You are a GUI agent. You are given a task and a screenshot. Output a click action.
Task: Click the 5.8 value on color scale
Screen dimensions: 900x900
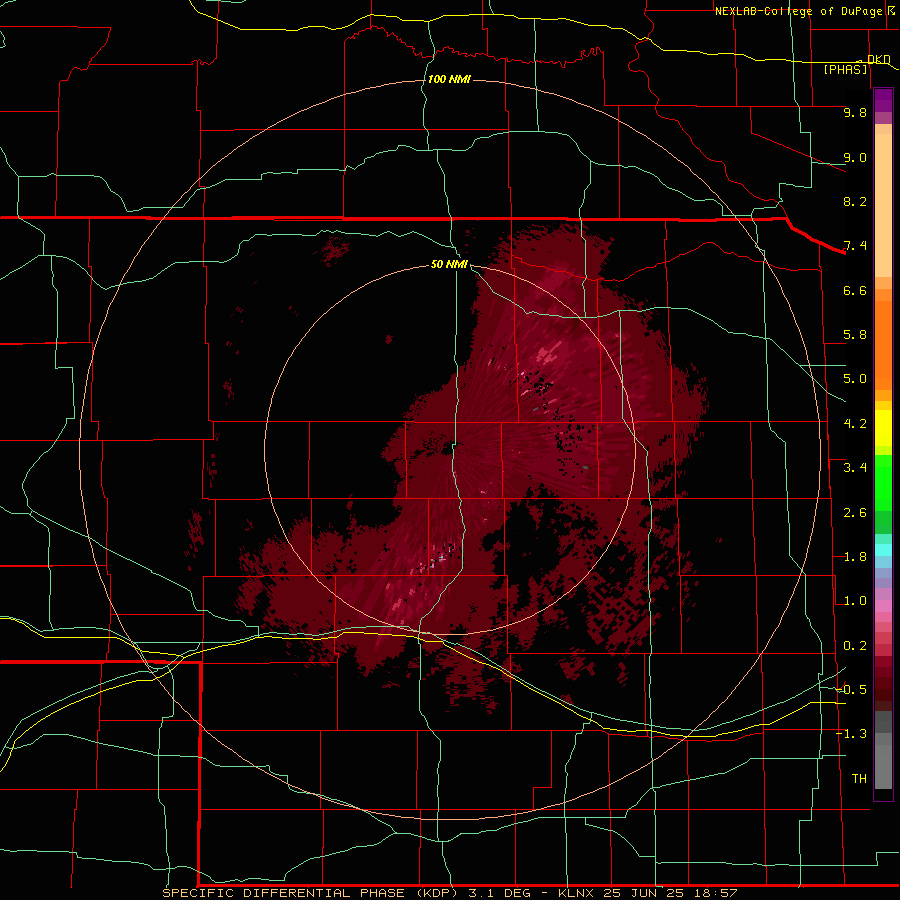[855, 335]
